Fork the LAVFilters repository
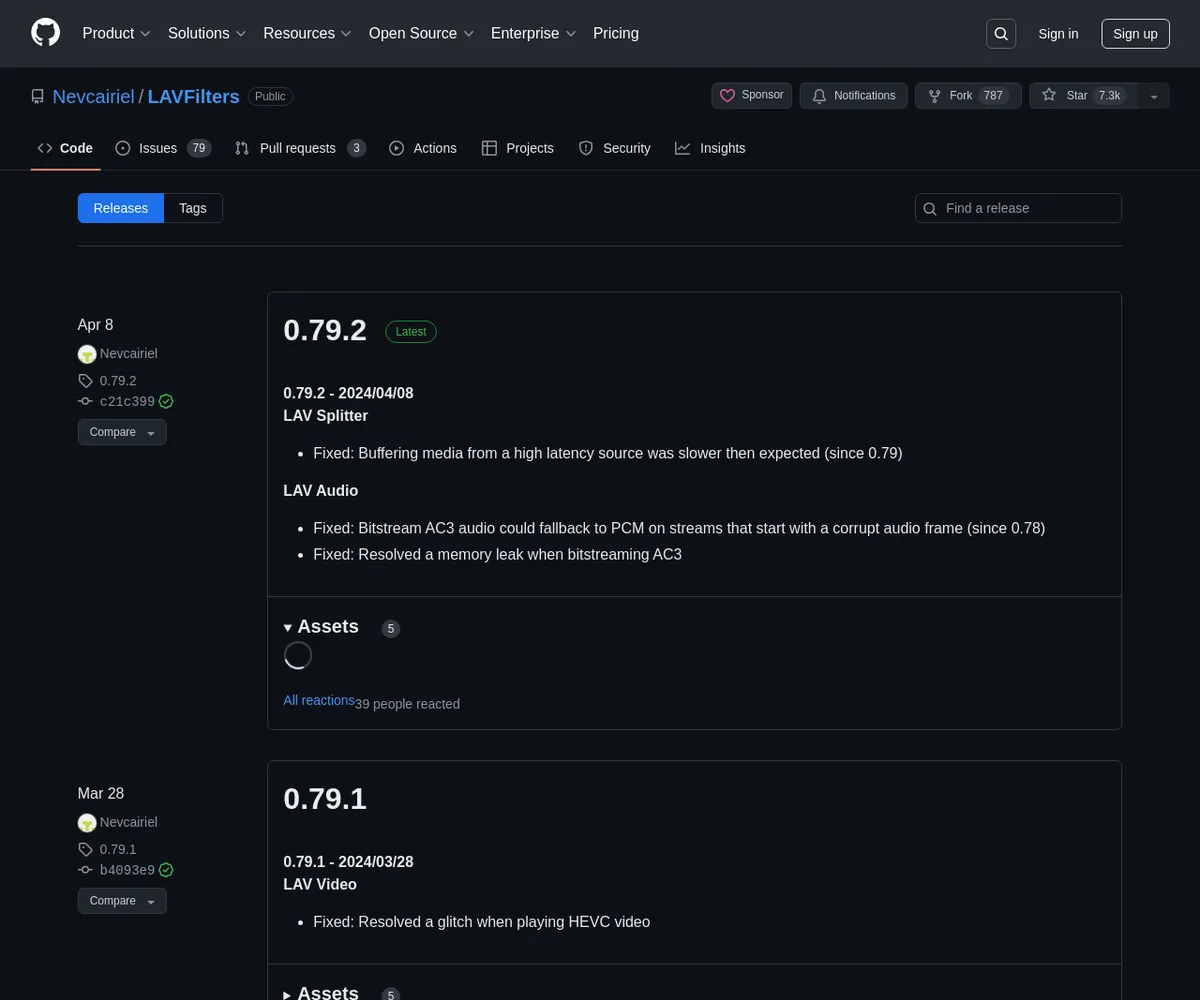Viewport: 1200px width, 1000px height. pyautogui.click(x=968, y=96)
